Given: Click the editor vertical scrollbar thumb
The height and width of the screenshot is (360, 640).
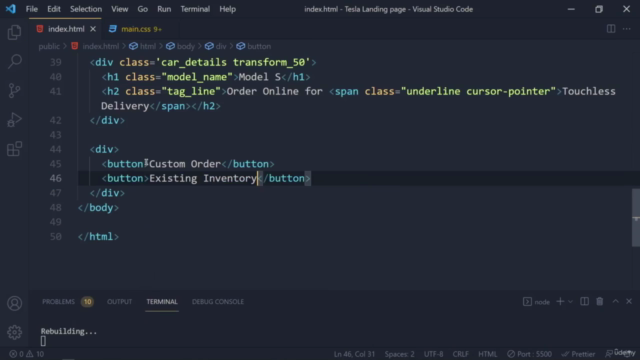Looking at the screenshot, I should [636, 218].
